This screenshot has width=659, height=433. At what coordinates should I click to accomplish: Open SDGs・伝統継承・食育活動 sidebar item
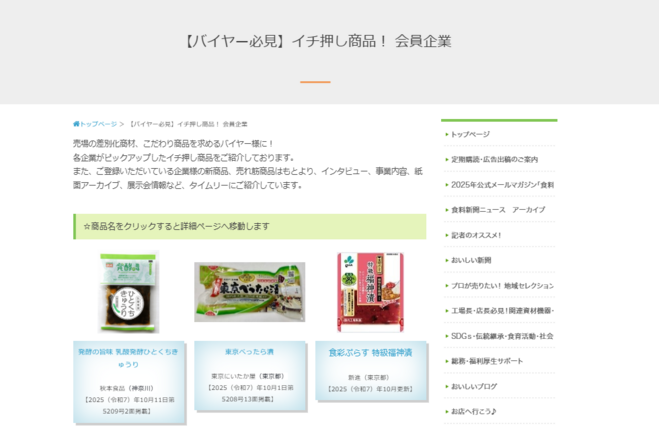[501, 336]
